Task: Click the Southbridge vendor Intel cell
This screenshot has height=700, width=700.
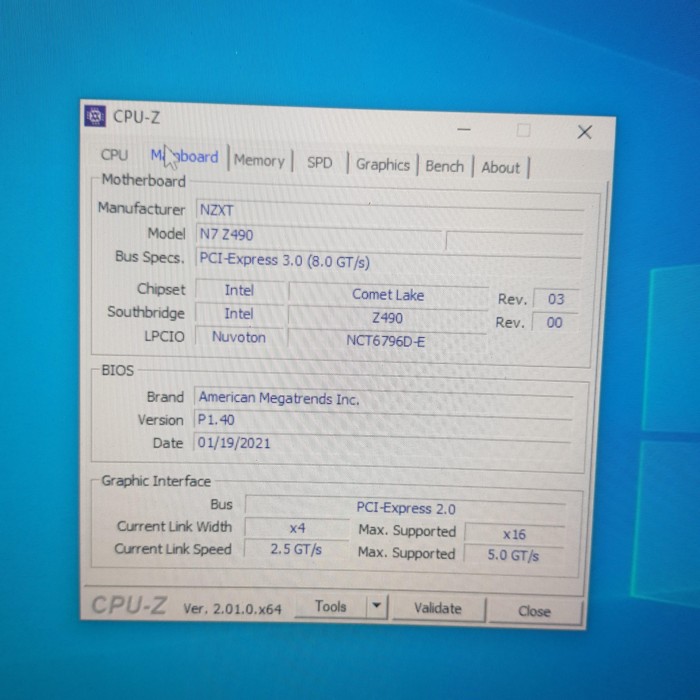Action: click(239, 313)
